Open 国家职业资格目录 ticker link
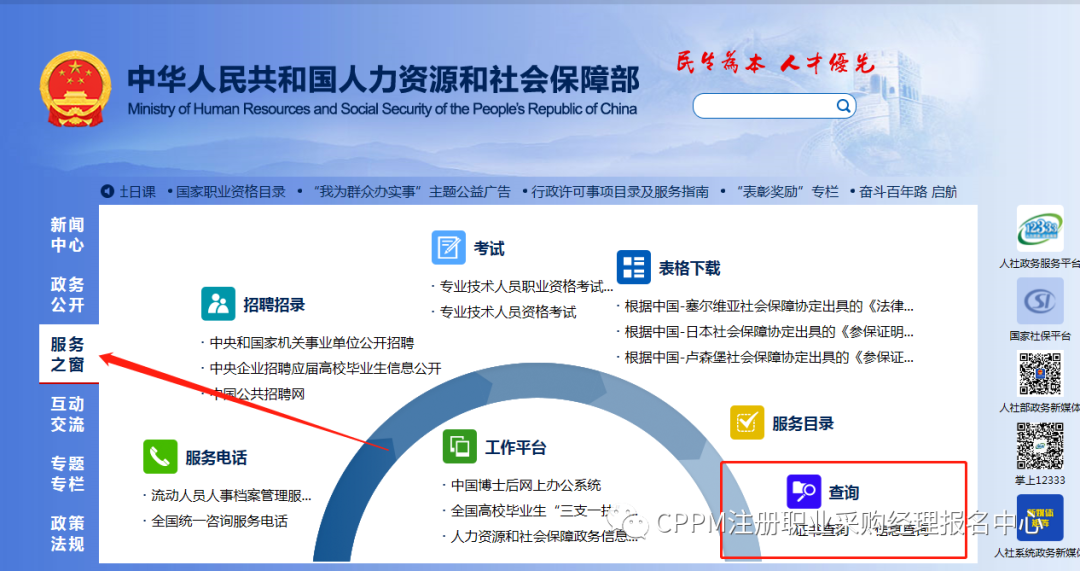This screenshot has width=1080, height=571. click(x=230, y=192)
